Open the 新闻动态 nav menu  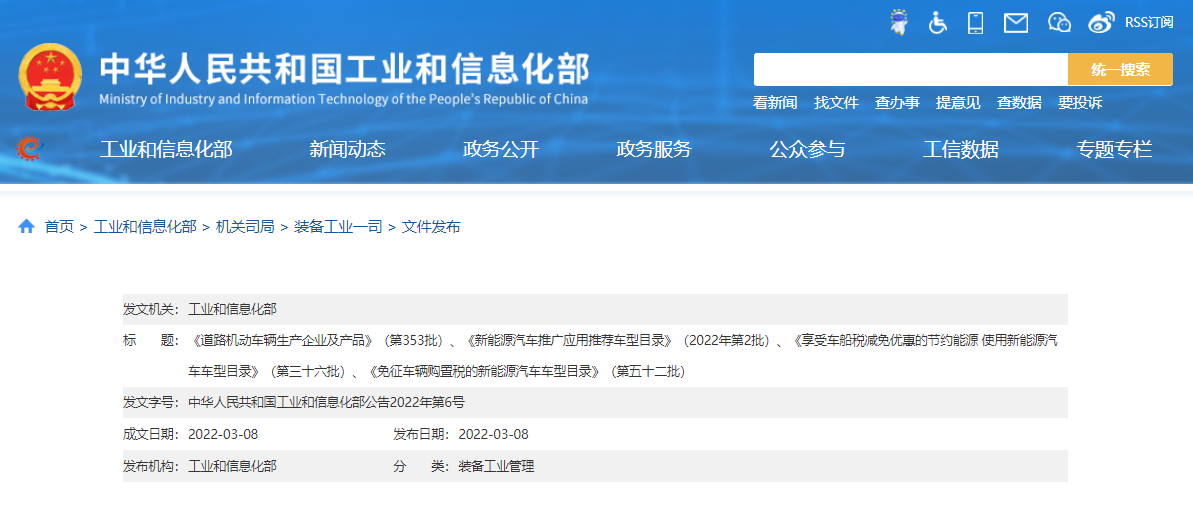pos(347,149)
